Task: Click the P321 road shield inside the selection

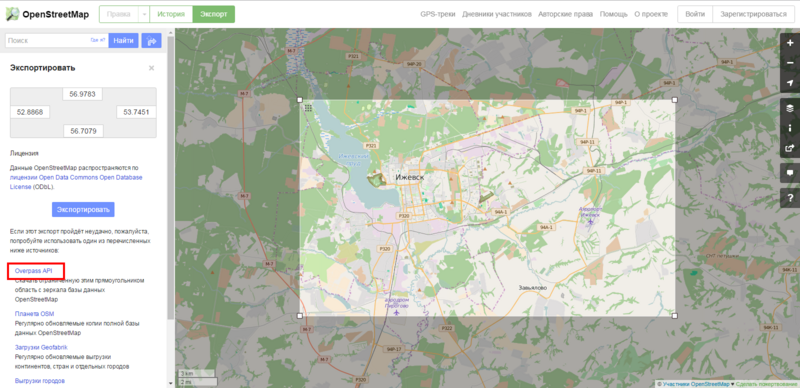Action: 371,146
